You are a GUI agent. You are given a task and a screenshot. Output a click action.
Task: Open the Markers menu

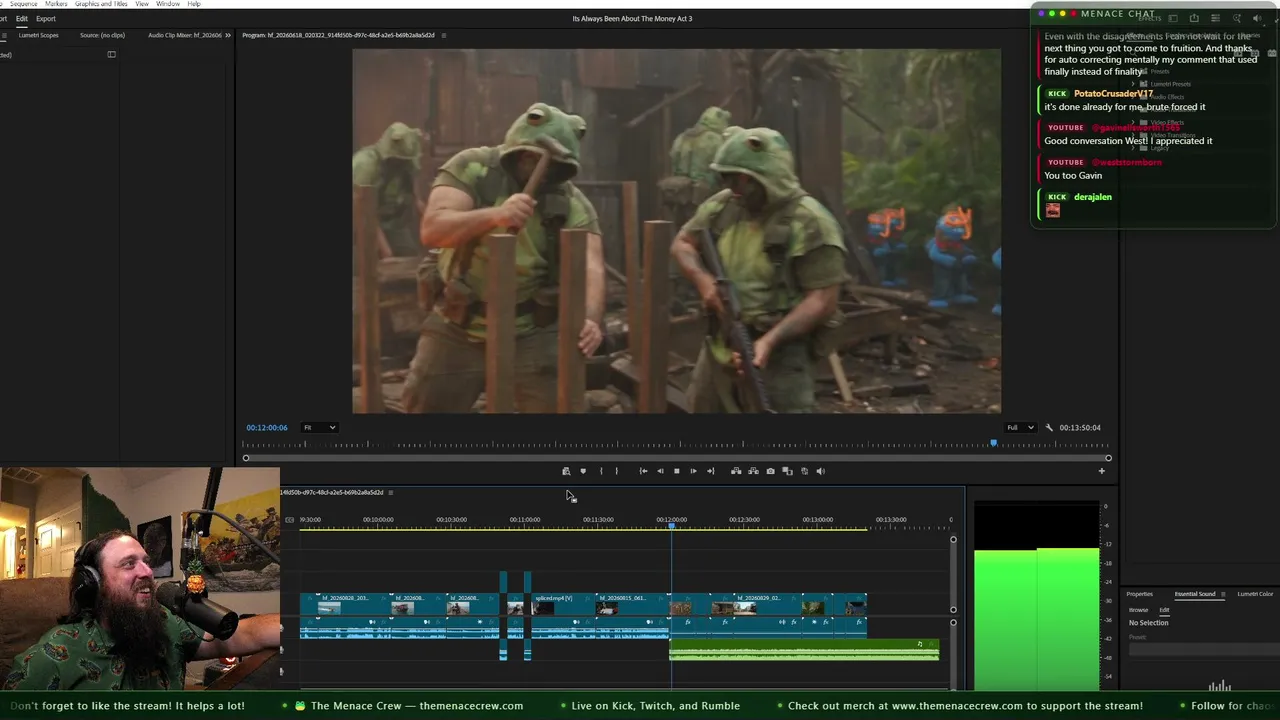56,4
